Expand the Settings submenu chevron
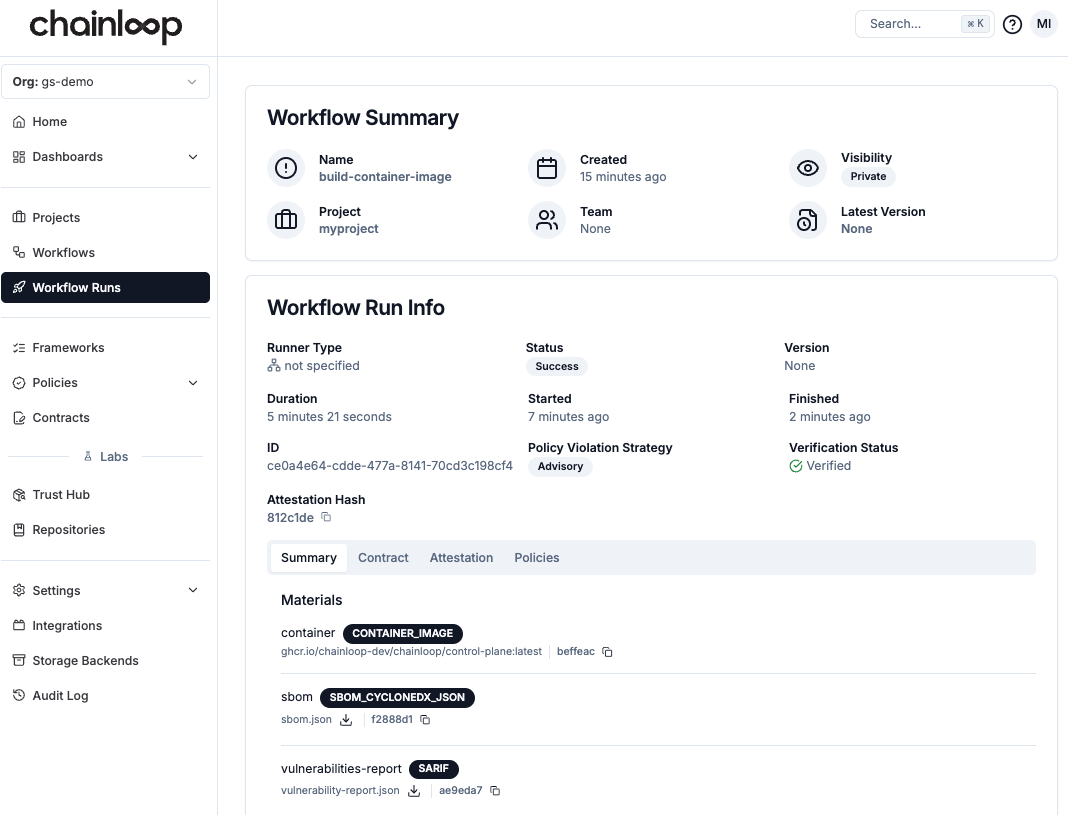 (193, 590)
